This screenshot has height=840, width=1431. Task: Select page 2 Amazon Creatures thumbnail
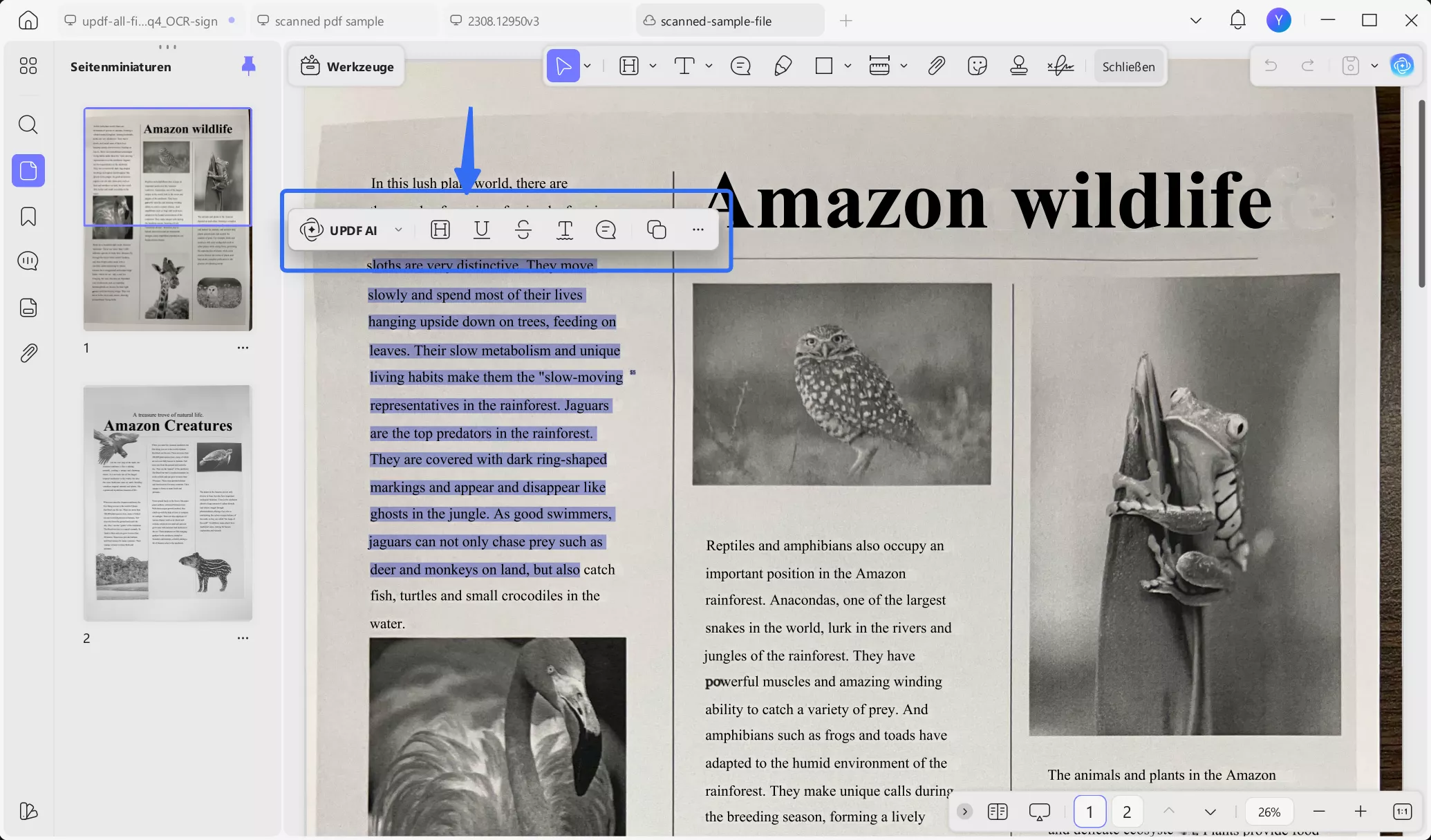click(x=167, y=503)
